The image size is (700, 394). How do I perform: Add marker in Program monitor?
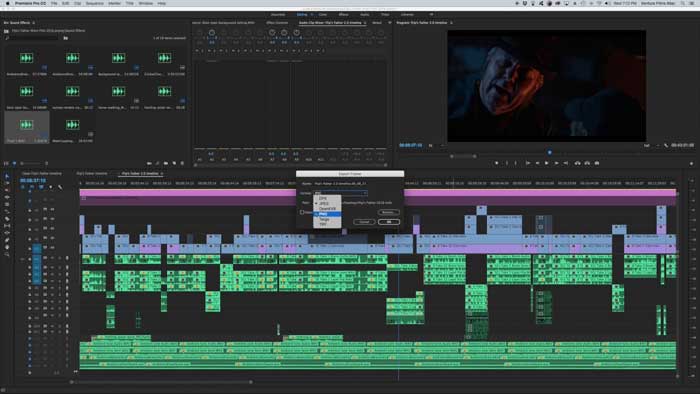[x=496, y=163]
